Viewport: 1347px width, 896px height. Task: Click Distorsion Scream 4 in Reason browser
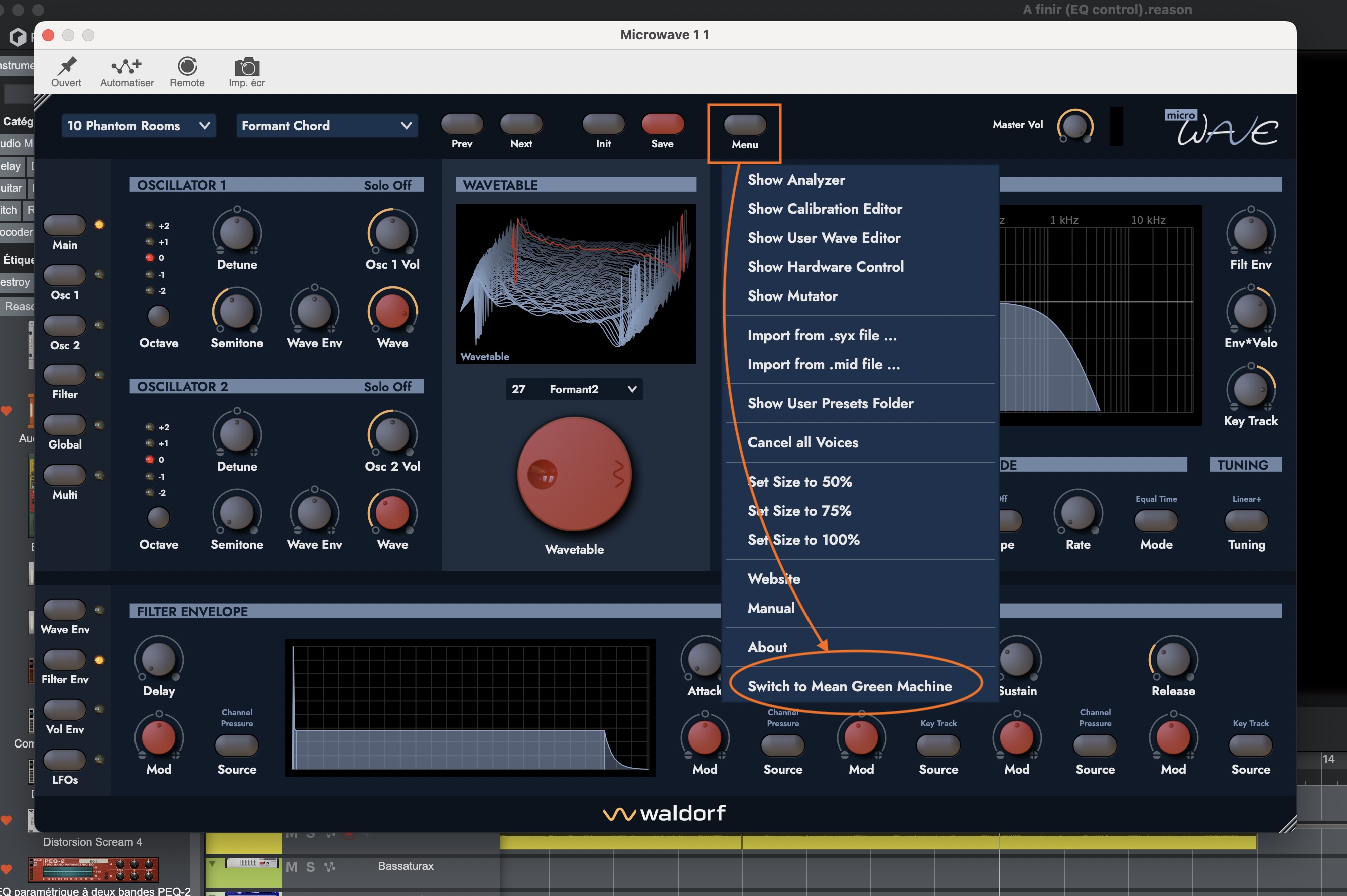92,842
